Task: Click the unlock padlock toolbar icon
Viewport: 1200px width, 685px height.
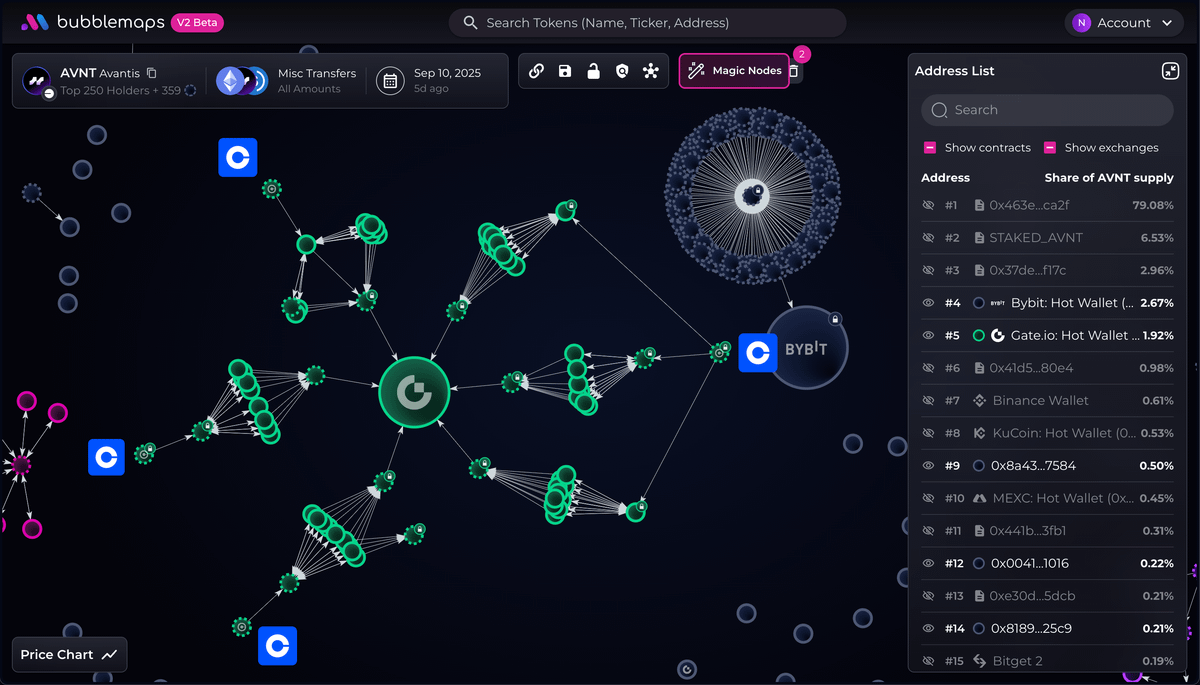Action: tap(593, 71)
